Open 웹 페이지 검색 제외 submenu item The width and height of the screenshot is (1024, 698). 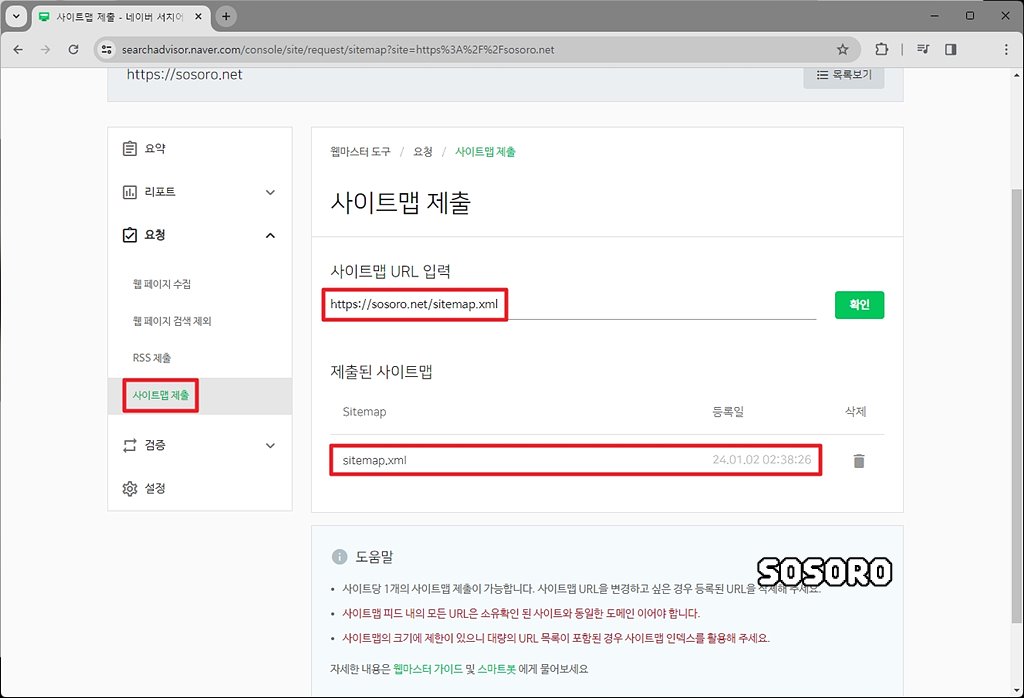pyautogui.click(x=172, y=321)
